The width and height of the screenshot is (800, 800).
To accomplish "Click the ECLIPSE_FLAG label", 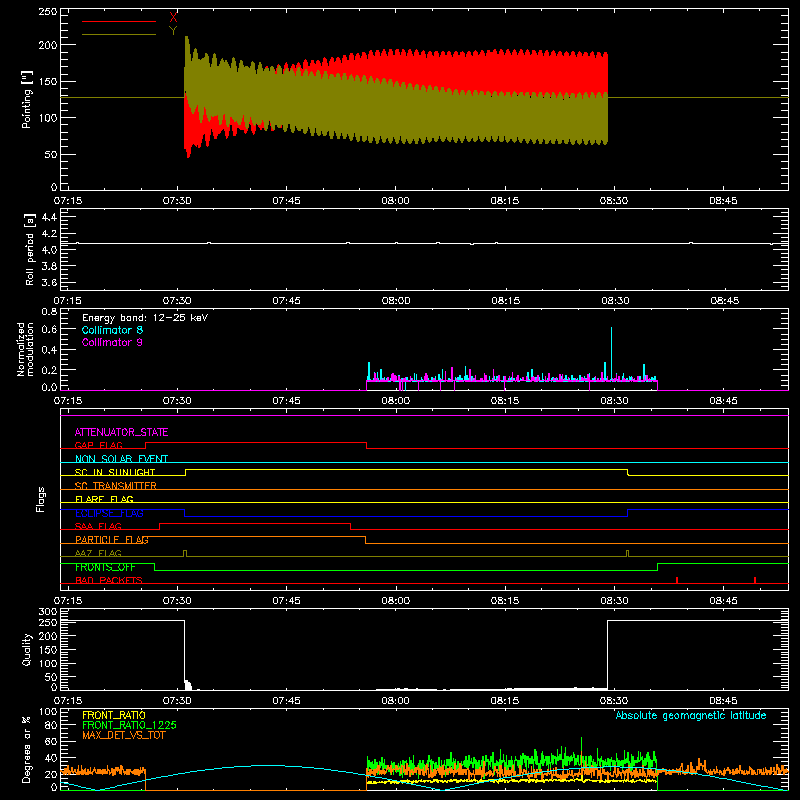I will coord(109,513).
